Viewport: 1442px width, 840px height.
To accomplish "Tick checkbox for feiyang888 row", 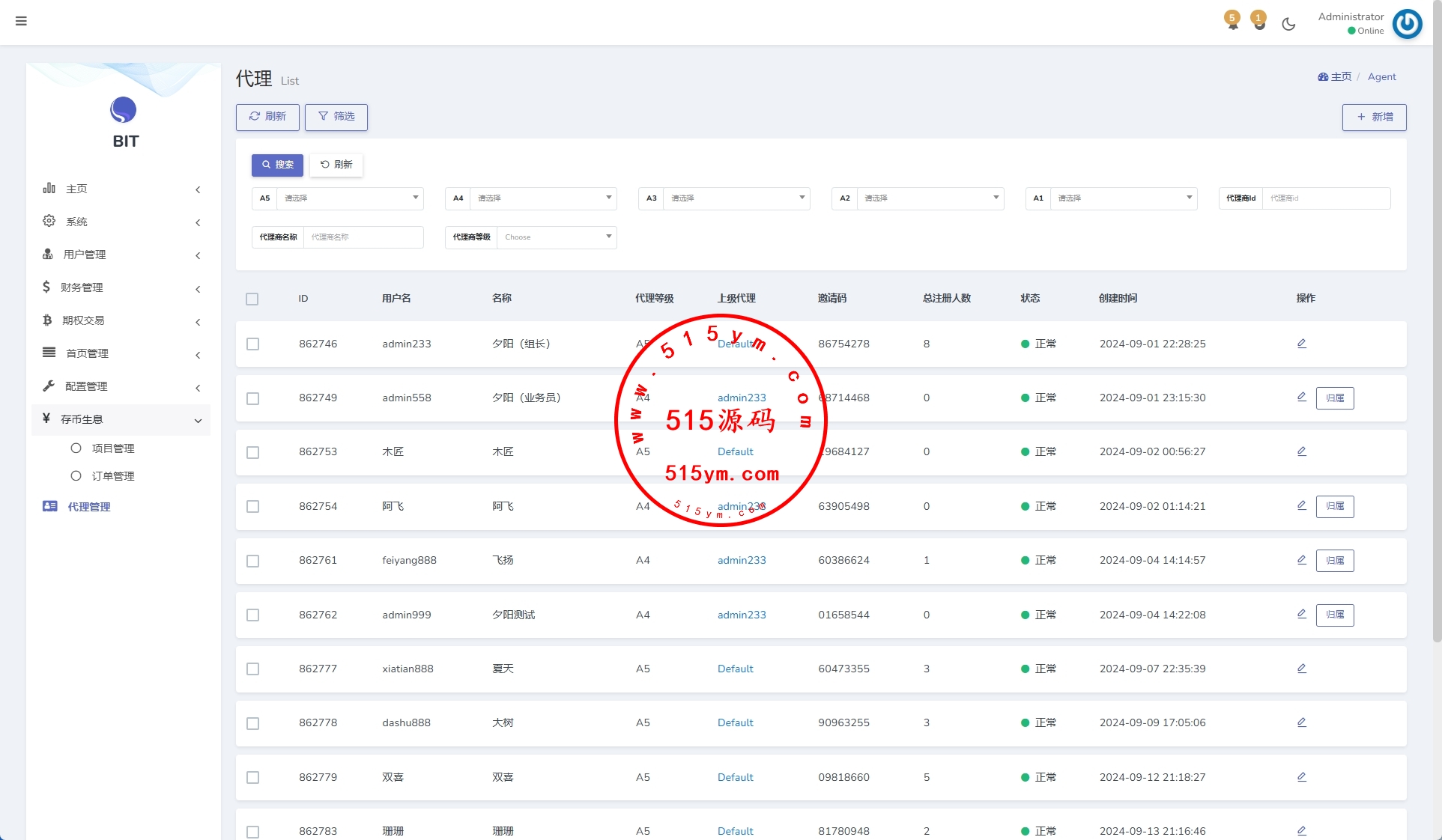I will (253, 561).
